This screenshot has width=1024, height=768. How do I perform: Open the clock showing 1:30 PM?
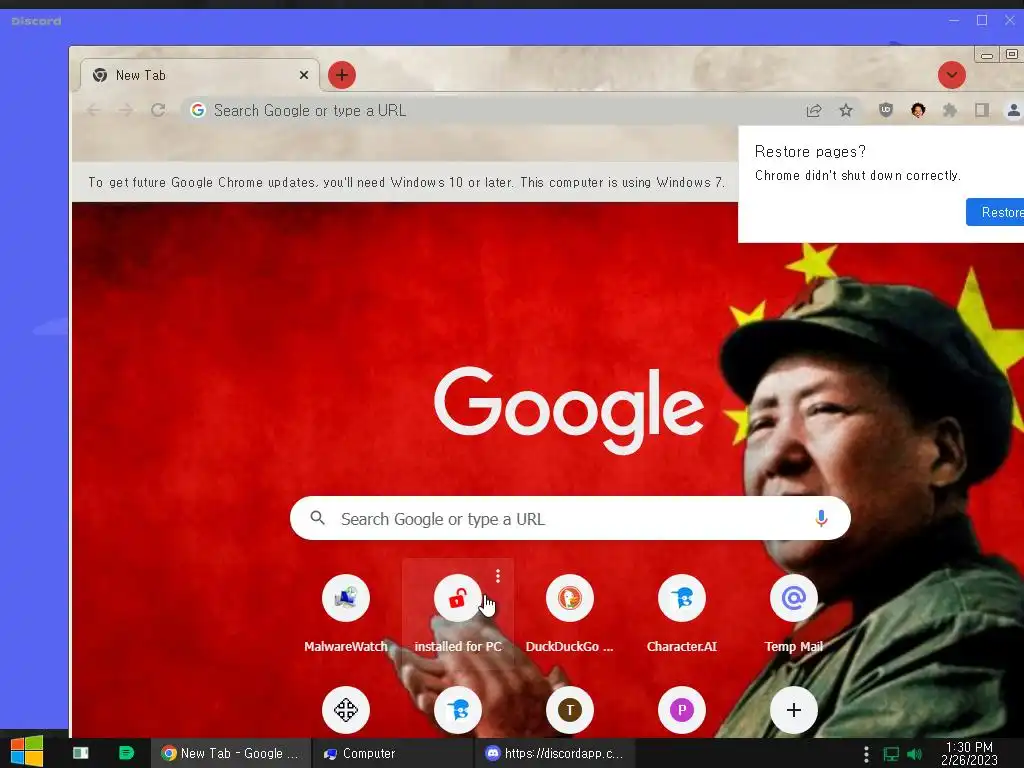(969, 753)
